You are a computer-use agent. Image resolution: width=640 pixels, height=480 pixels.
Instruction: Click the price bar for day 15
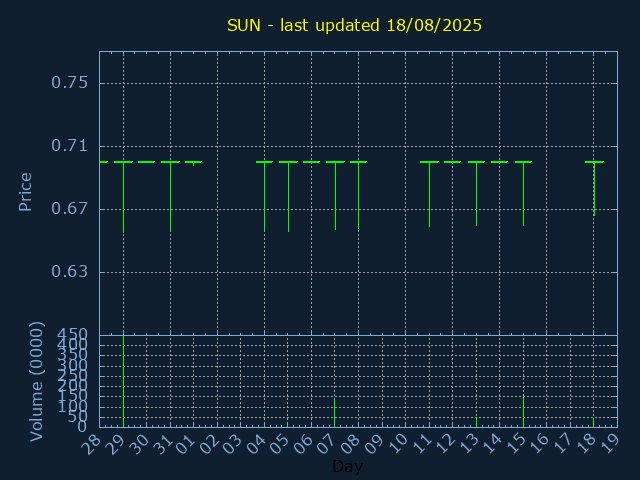(x=523, y=193)
